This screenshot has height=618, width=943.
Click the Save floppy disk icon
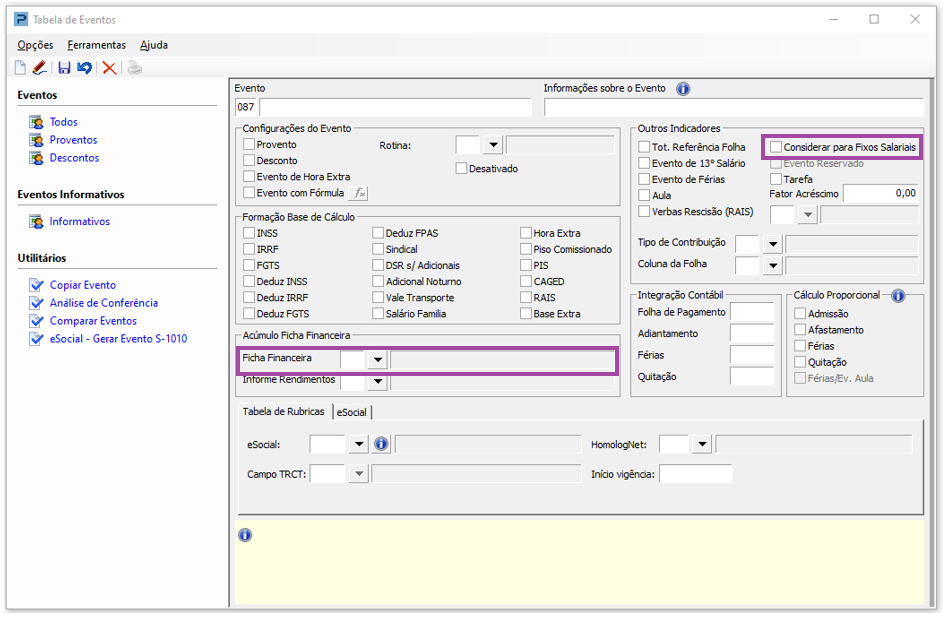[x=64, y=68]
